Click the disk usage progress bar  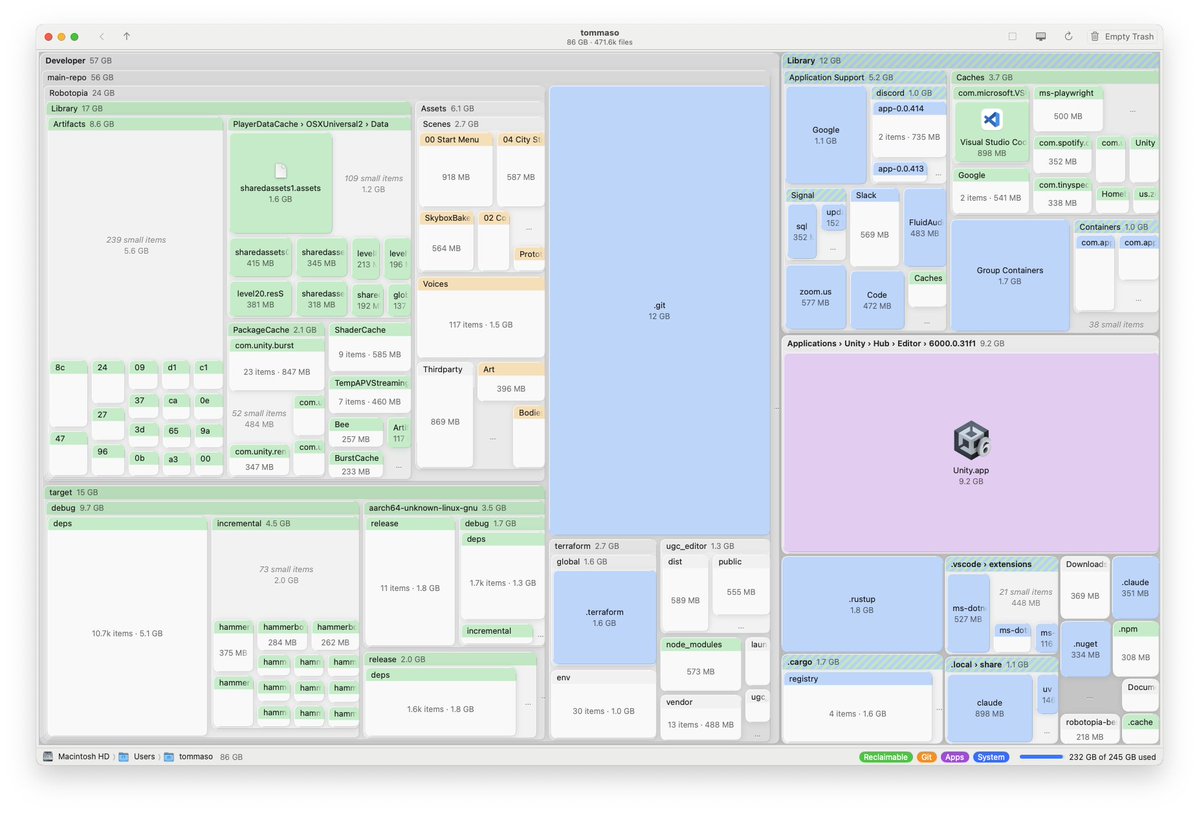pos(1041,757)
